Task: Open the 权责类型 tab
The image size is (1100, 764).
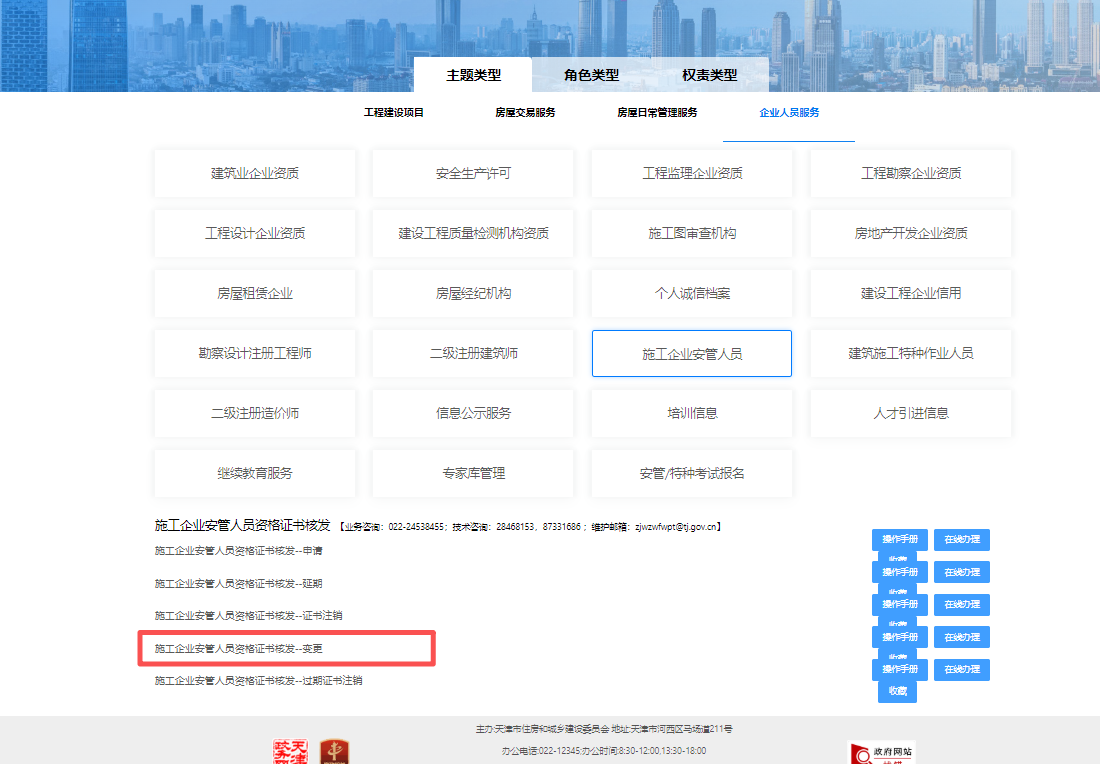Action: (709, 75)
